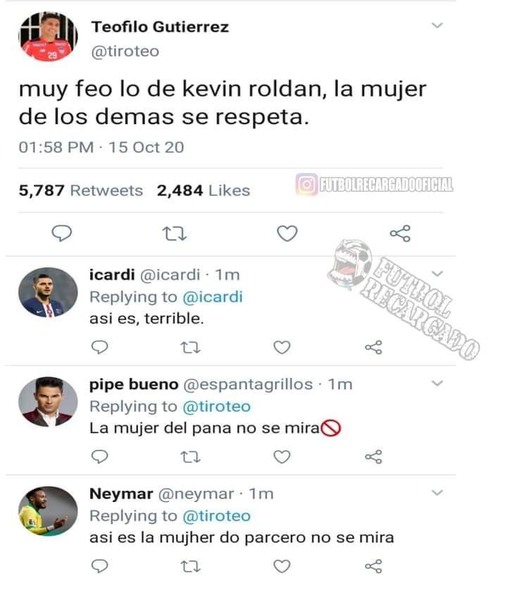Like icardi's reply 'asi es, terrible'
The width and height of the screenshot is (507, 600).
tap(282, 347)
